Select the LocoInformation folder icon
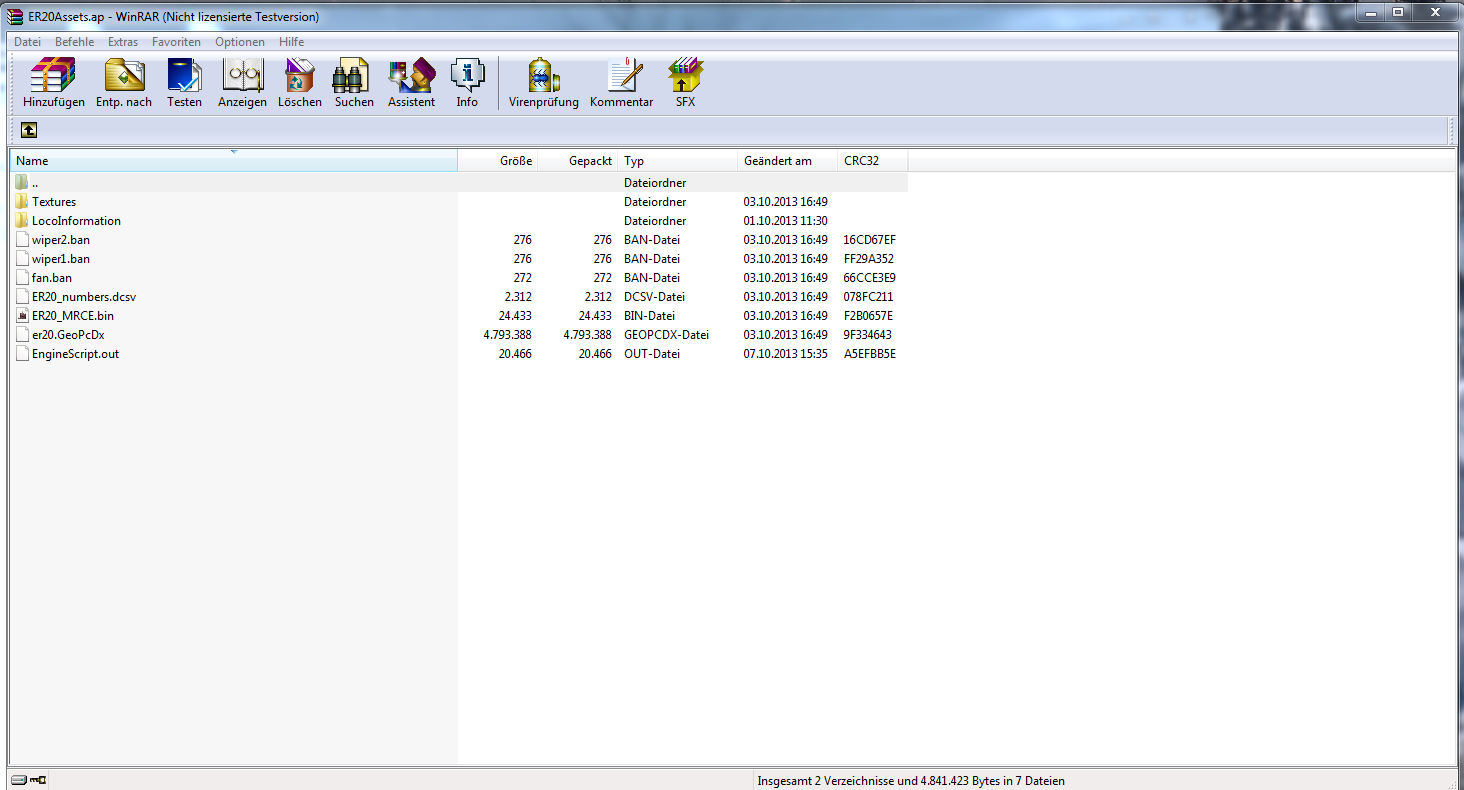This screenshot has width=1464, height=790. 22,221
